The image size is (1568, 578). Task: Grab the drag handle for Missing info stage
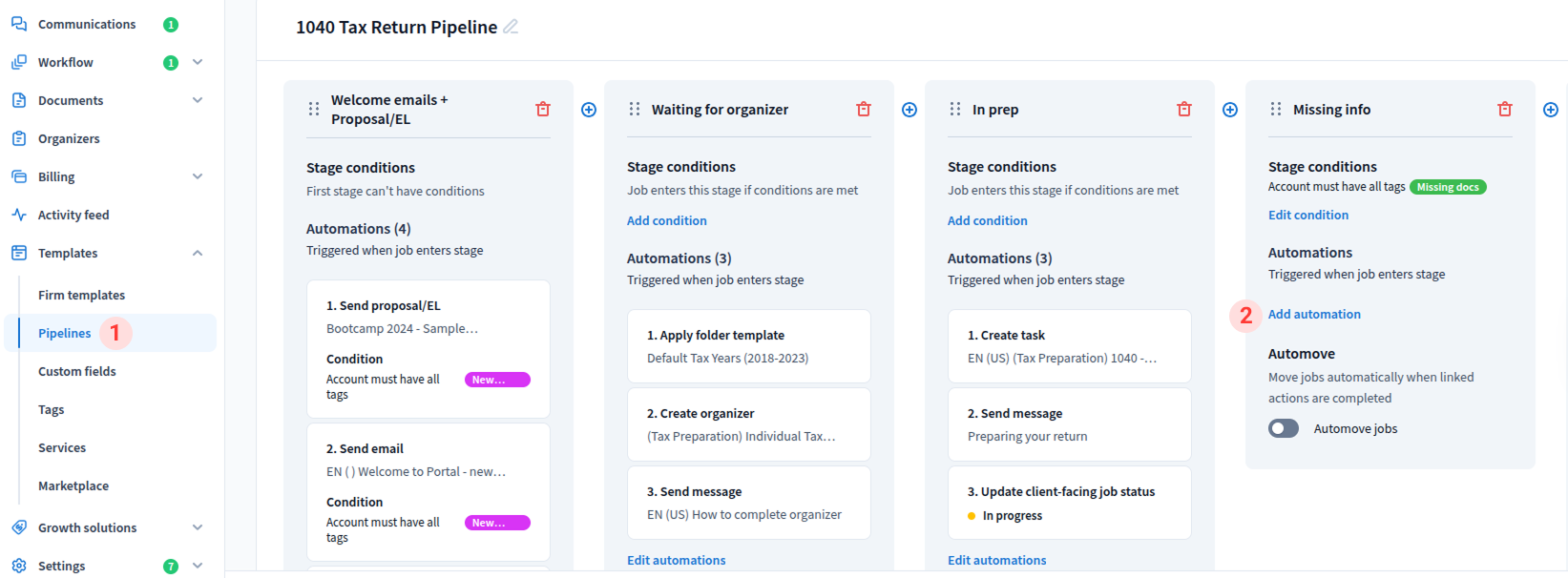tap(1276, 110)
